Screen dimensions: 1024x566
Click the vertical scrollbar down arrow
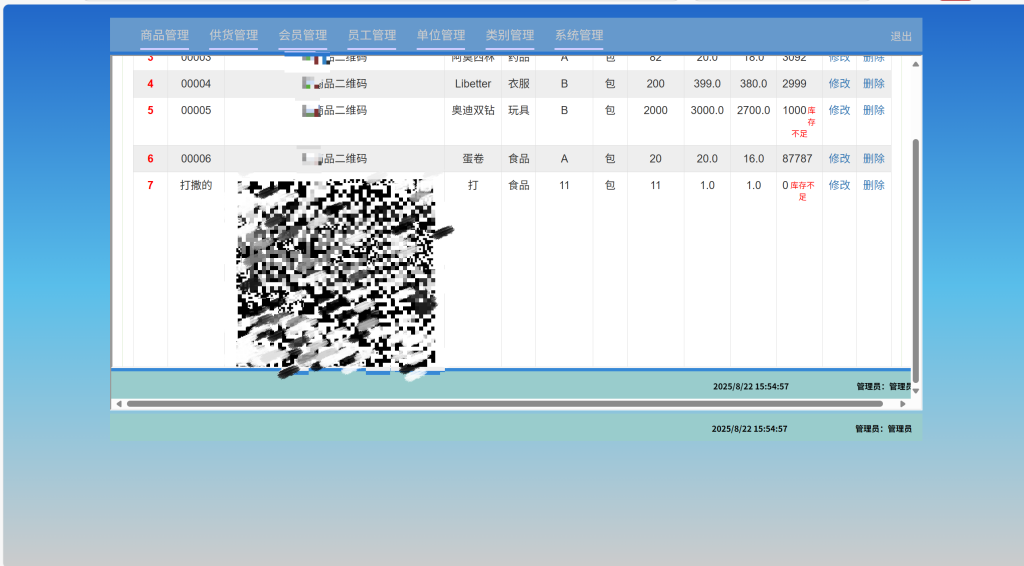(916, 391)
